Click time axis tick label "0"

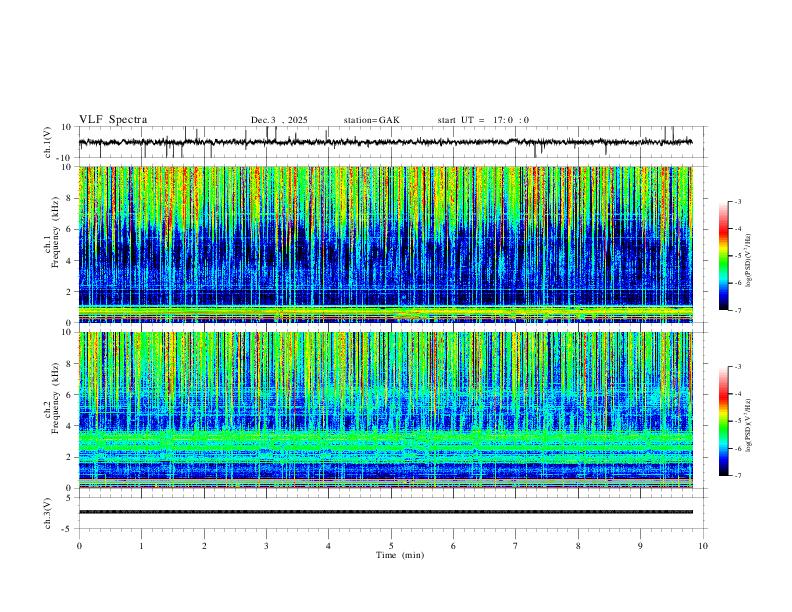pos(79,546)
